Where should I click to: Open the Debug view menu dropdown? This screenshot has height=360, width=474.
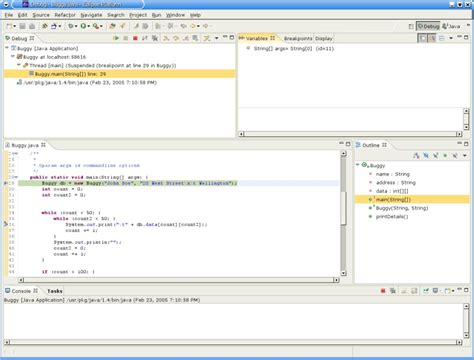click(216, 38)
